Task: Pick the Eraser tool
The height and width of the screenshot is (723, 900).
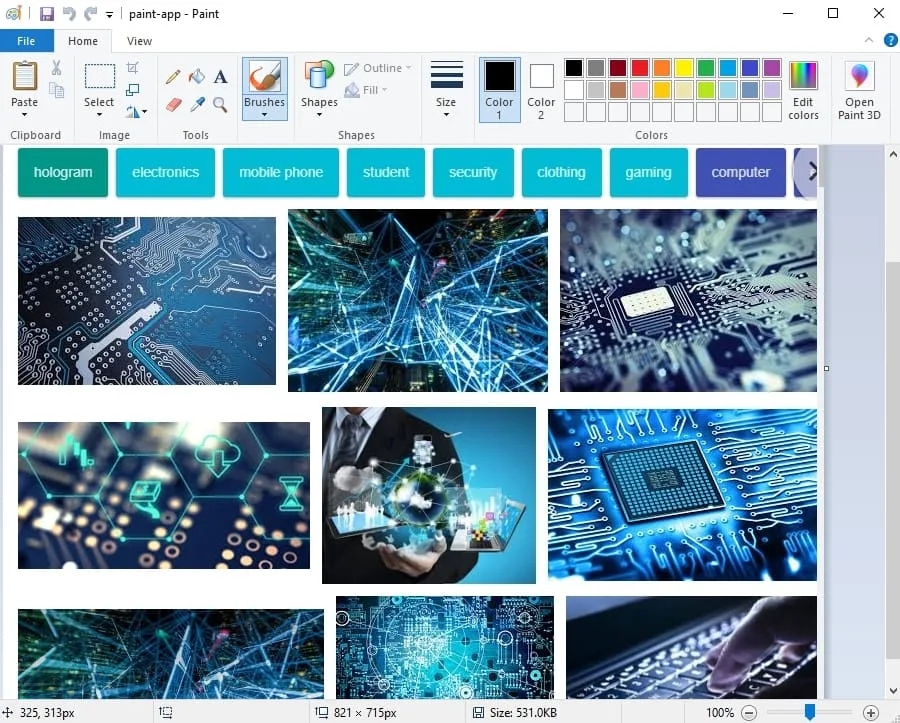Action: [x=173, y=104]
